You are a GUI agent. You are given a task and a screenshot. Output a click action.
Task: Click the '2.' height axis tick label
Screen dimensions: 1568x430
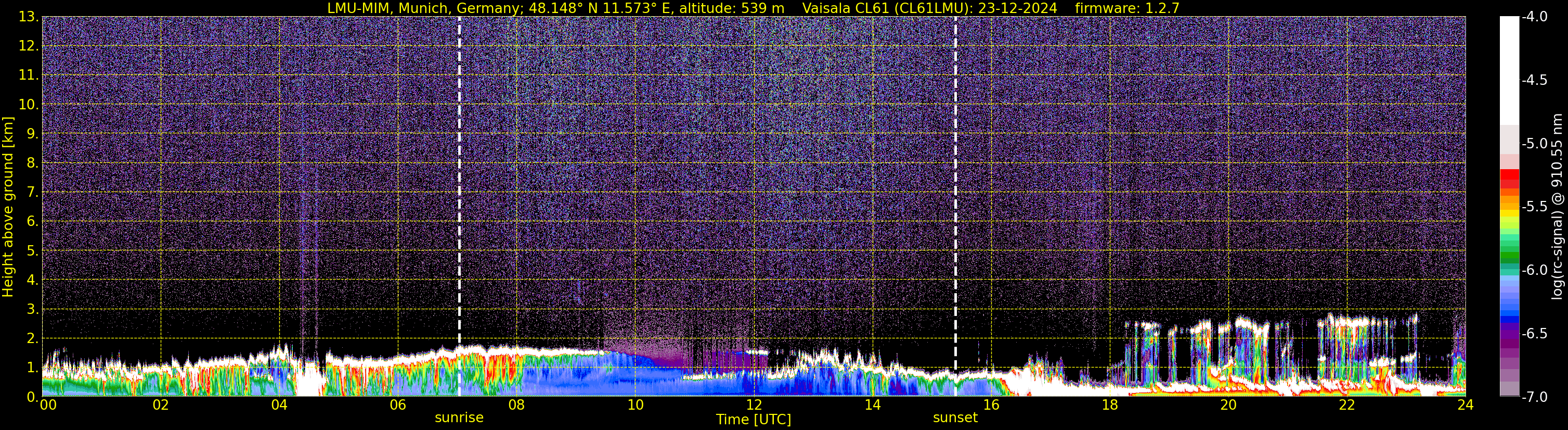click(33, 339)
